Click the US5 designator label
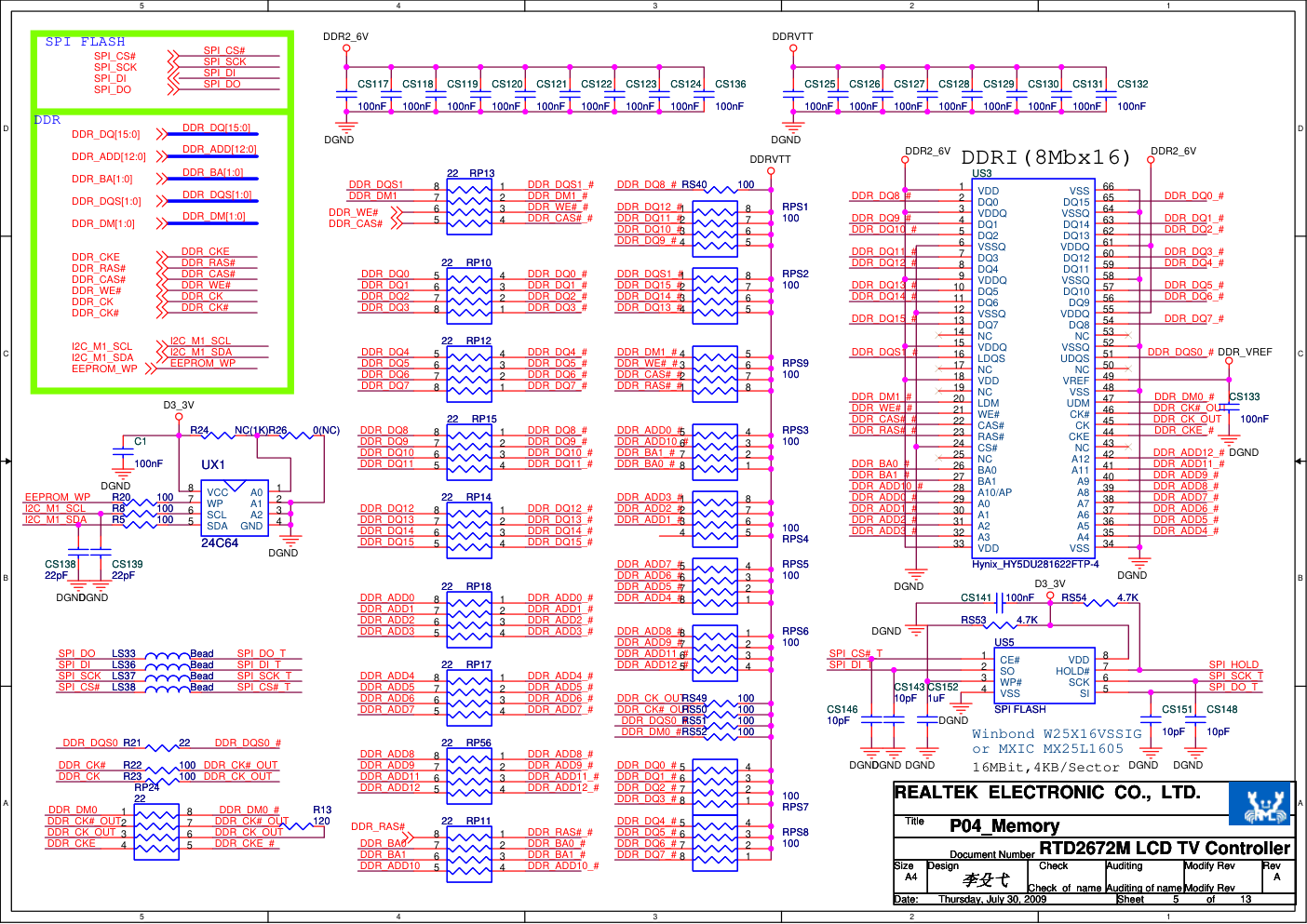Image resolution: width=1307 pixels, height=924 pixels. 1004,642
